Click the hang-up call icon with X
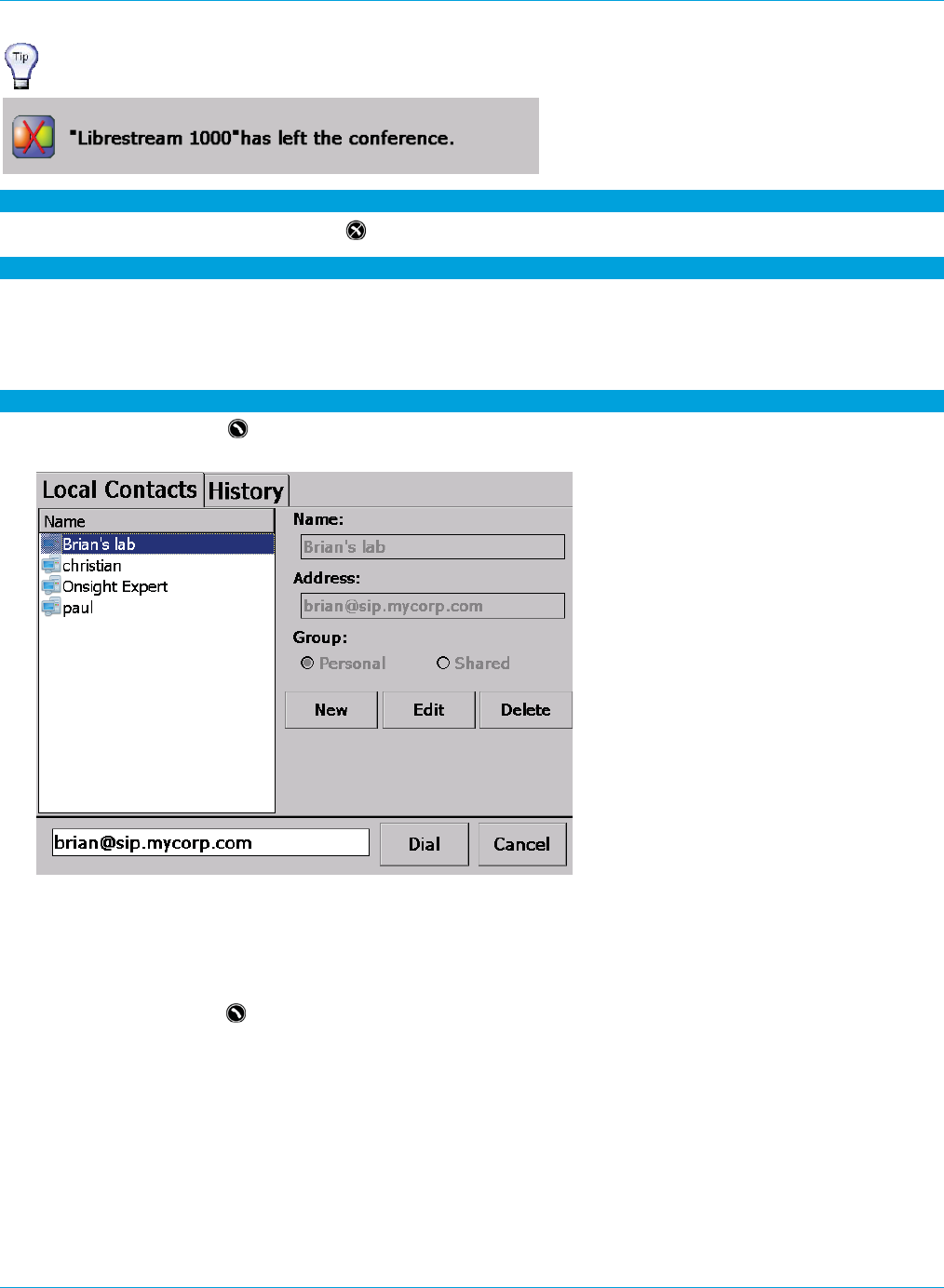 (x=356, y=231)
